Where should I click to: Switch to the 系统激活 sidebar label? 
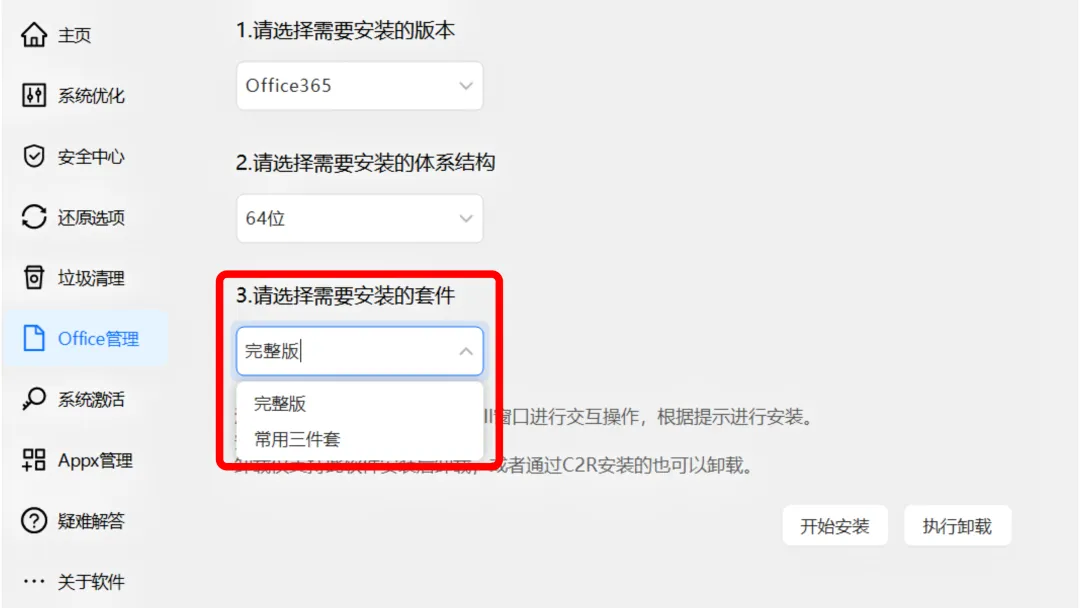[x=91, y=399]
